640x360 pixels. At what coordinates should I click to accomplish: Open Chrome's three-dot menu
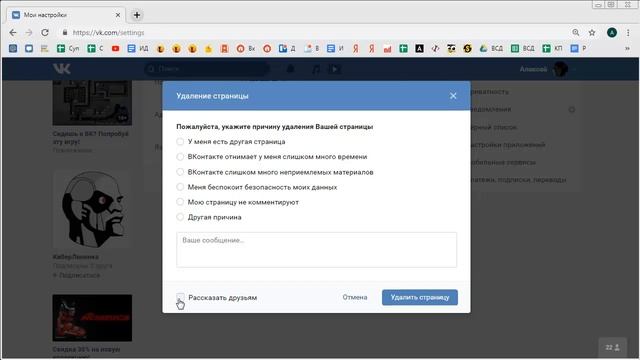pos(628,33)
